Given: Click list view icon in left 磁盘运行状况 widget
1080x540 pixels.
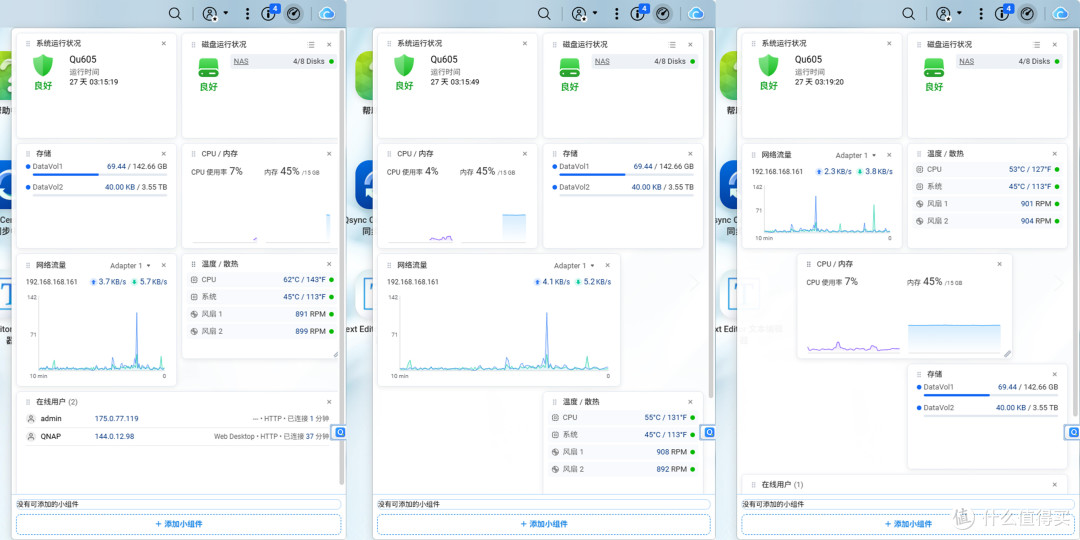Looking at the screenshot, I should [311, 44].
